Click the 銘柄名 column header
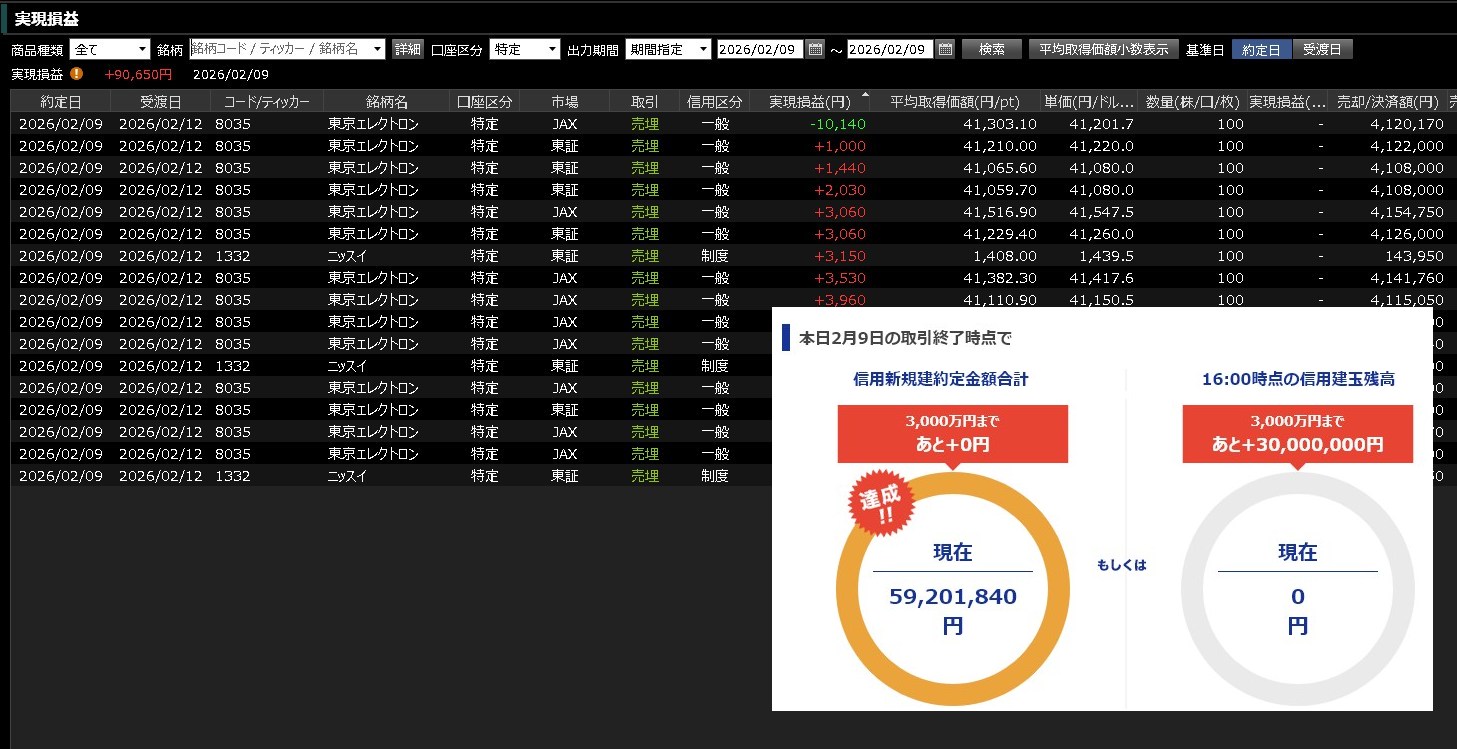Viewport: 1457px width, 749px height. [x=386, y=102]
